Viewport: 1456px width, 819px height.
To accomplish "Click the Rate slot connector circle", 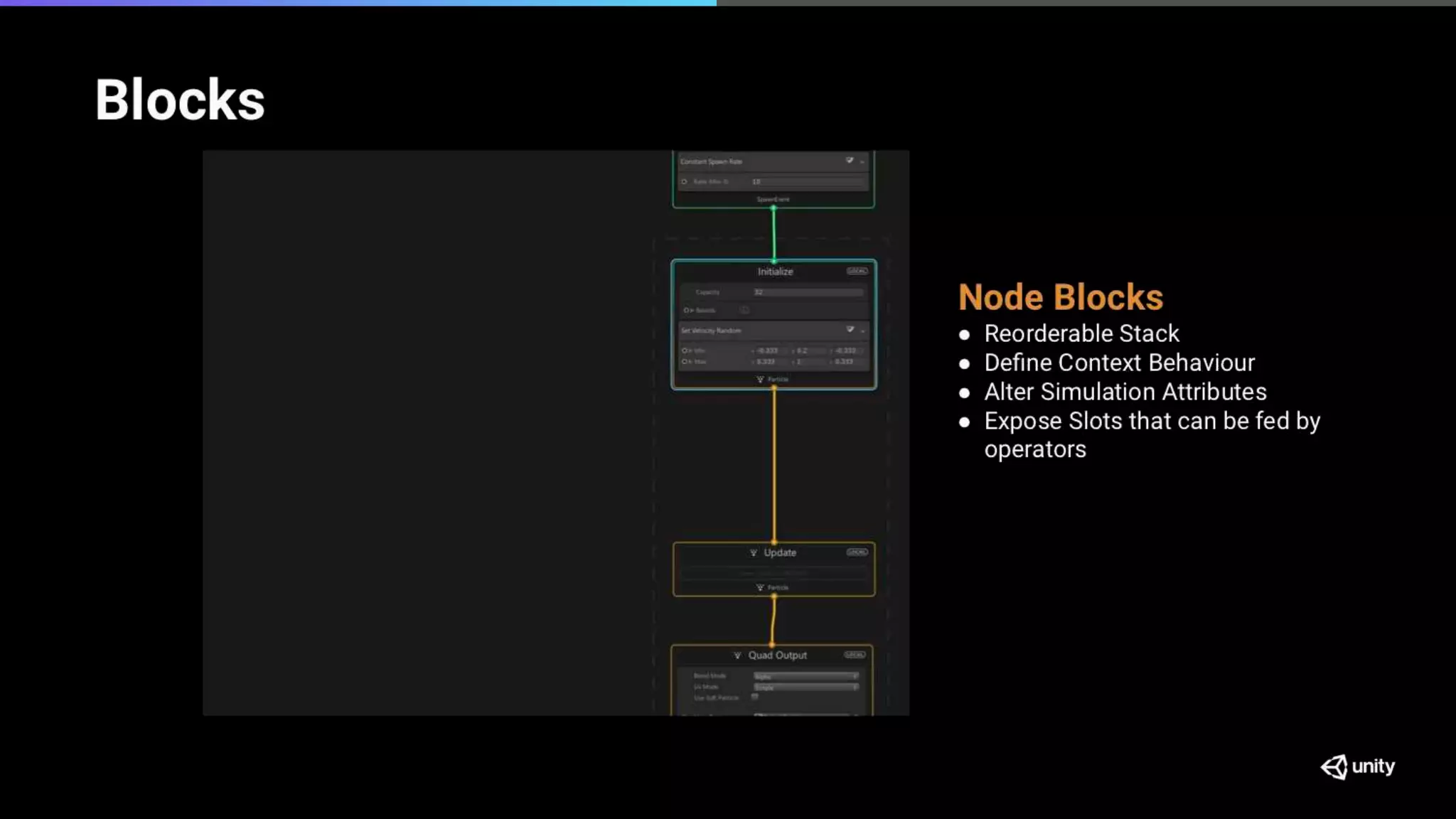I will pos(685,182).
